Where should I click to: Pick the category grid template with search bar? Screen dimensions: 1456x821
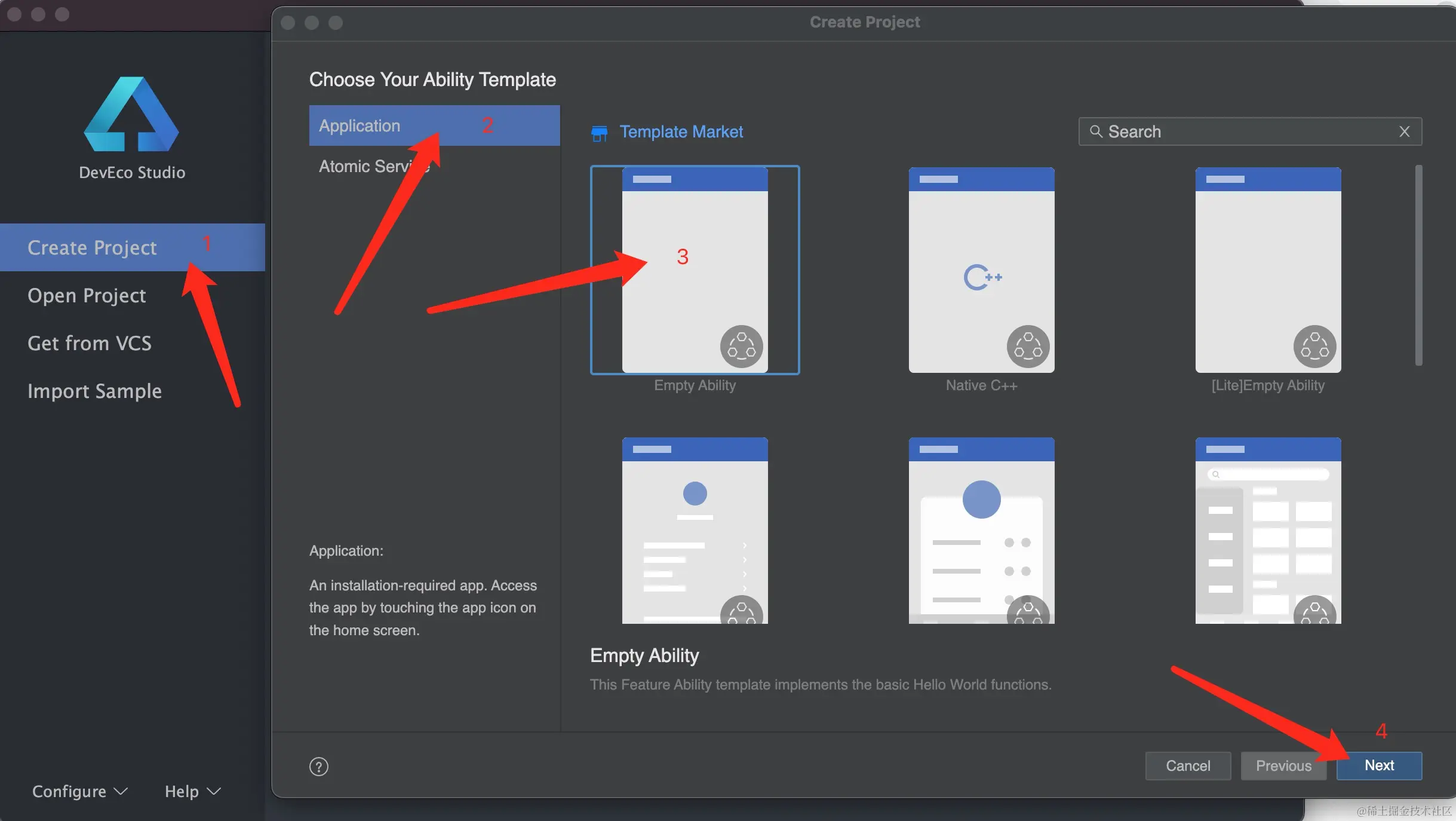(1268, 531)
